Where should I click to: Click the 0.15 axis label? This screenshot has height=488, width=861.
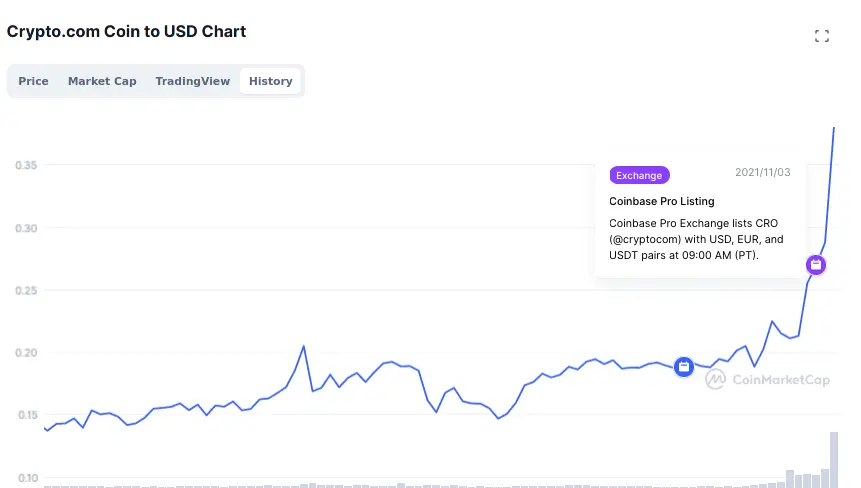pyautogui.click(x=27, y=415)
